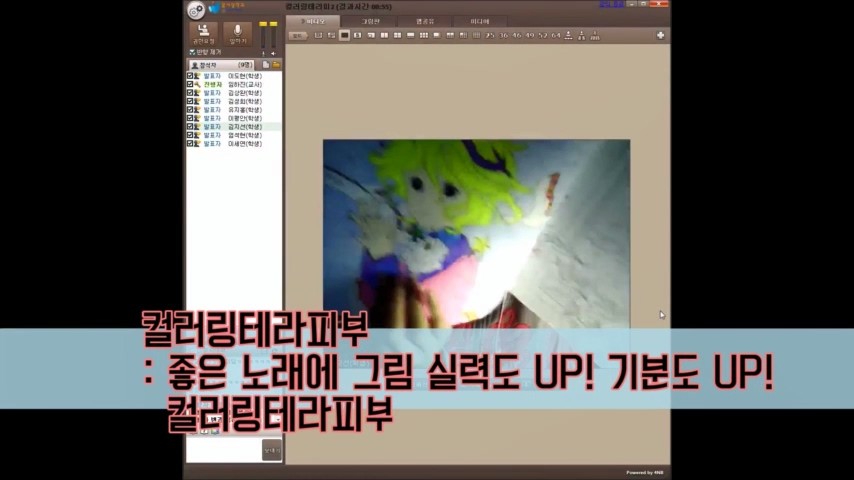Select the 참석자 (9명) attendee tab

(221, 65)
